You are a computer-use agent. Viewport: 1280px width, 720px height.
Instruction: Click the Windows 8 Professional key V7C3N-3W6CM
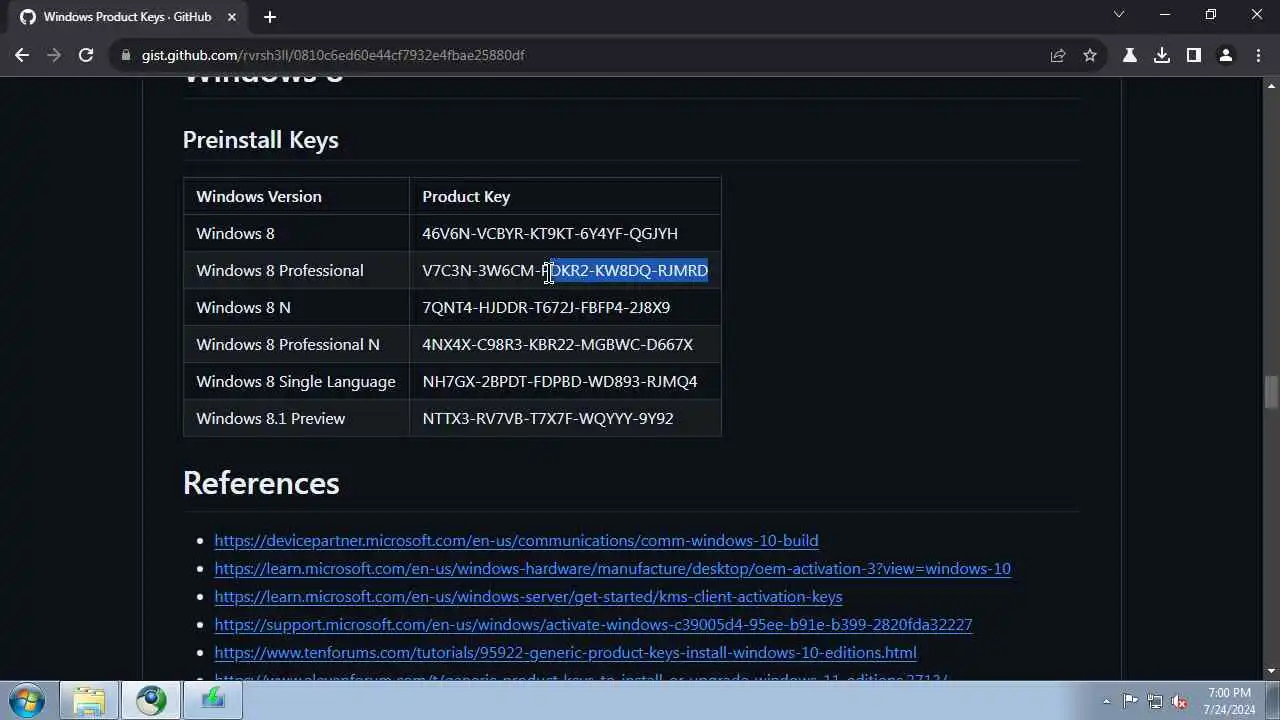[565, 270]
